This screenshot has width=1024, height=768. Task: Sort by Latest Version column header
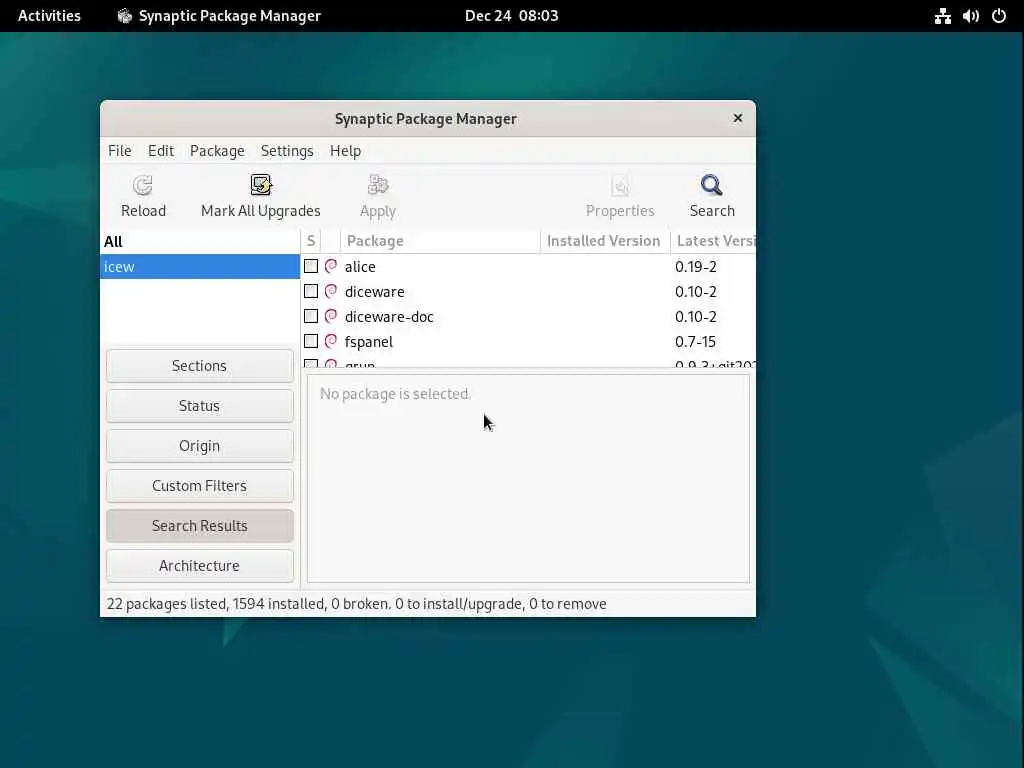713,241
